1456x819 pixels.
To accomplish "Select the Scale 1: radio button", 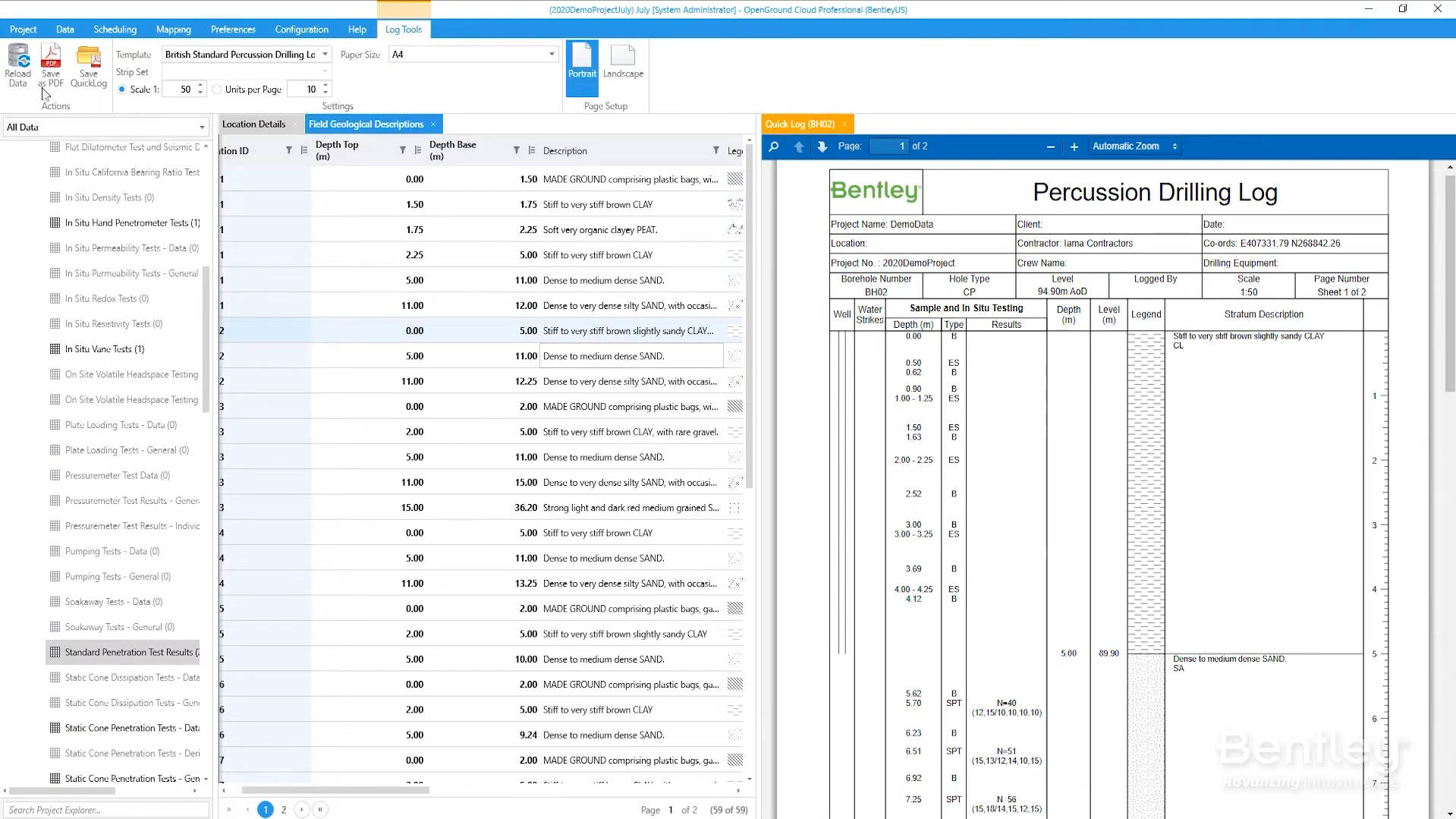I will point(122,90).
